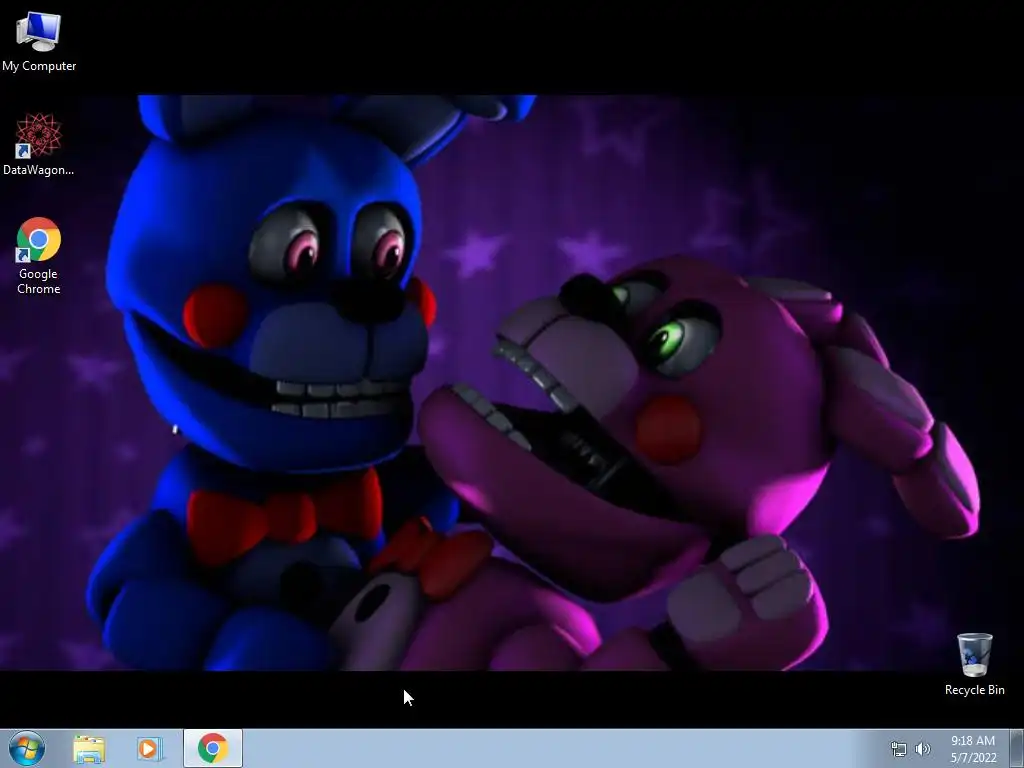1024x768 pixels.
Task: Show the calendar from the 9:18 AM clock
Action: click(973, 749)
